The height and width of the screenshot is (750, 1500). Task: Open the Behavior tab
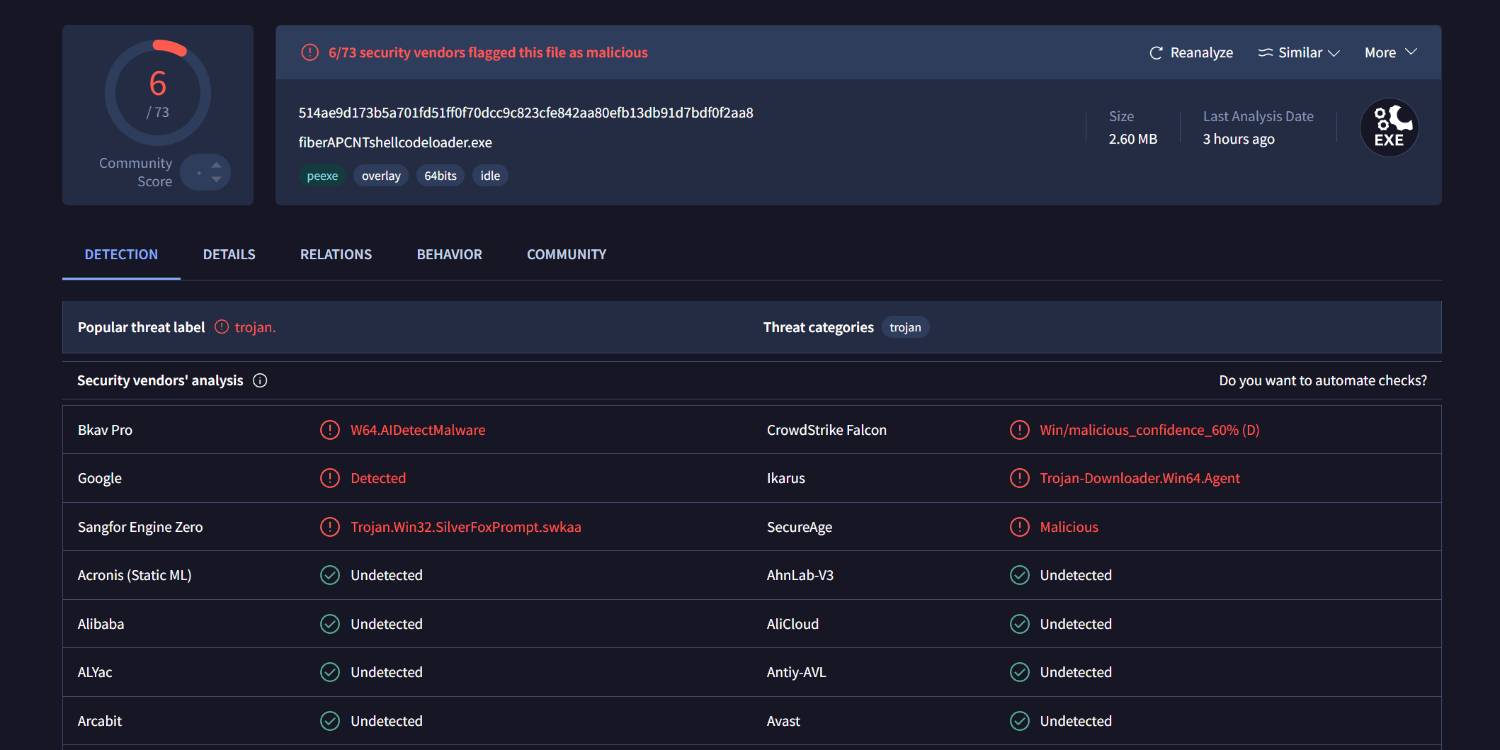(x=449, y=254)
